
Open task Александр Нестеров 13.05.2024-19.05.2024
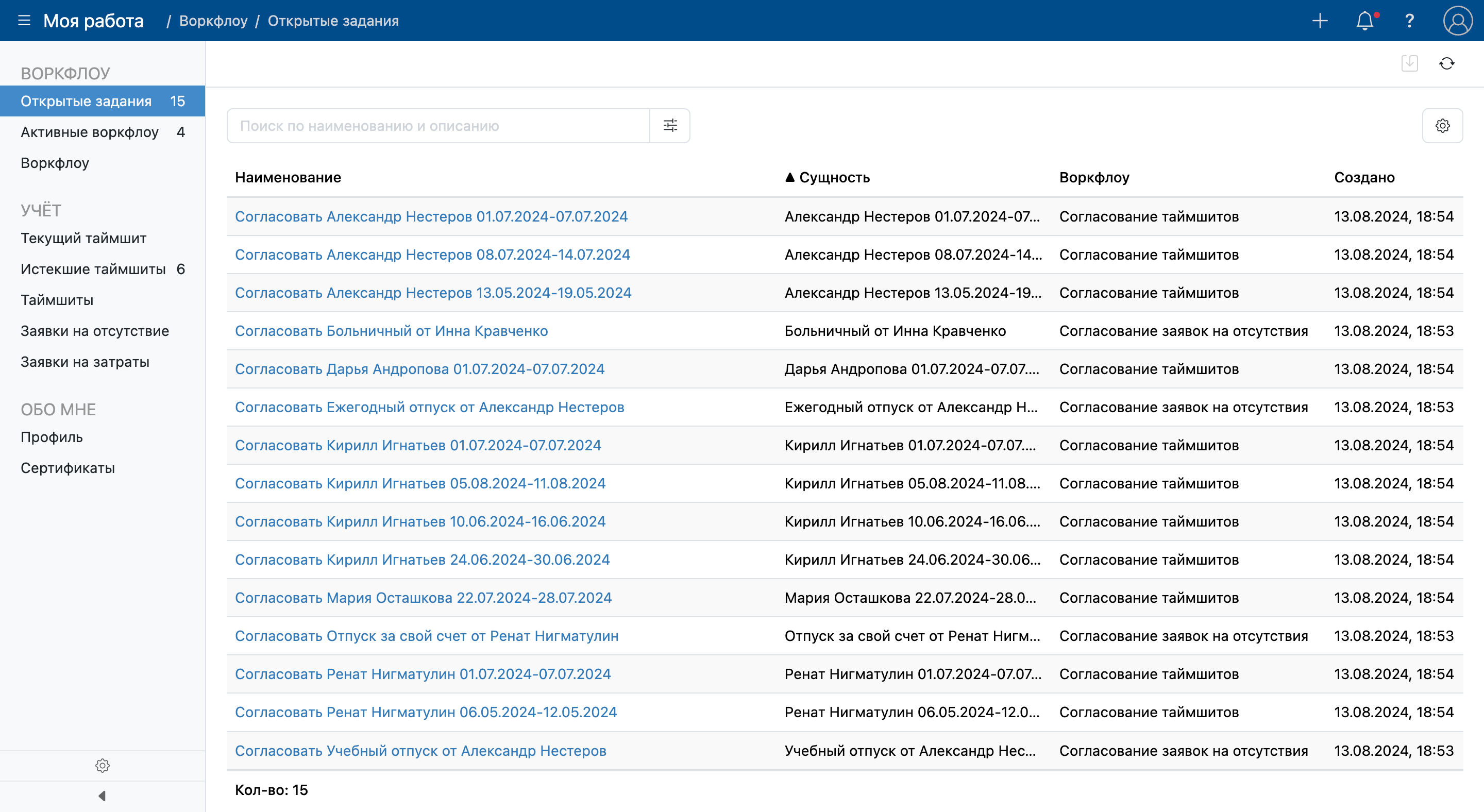pos(433,293)
